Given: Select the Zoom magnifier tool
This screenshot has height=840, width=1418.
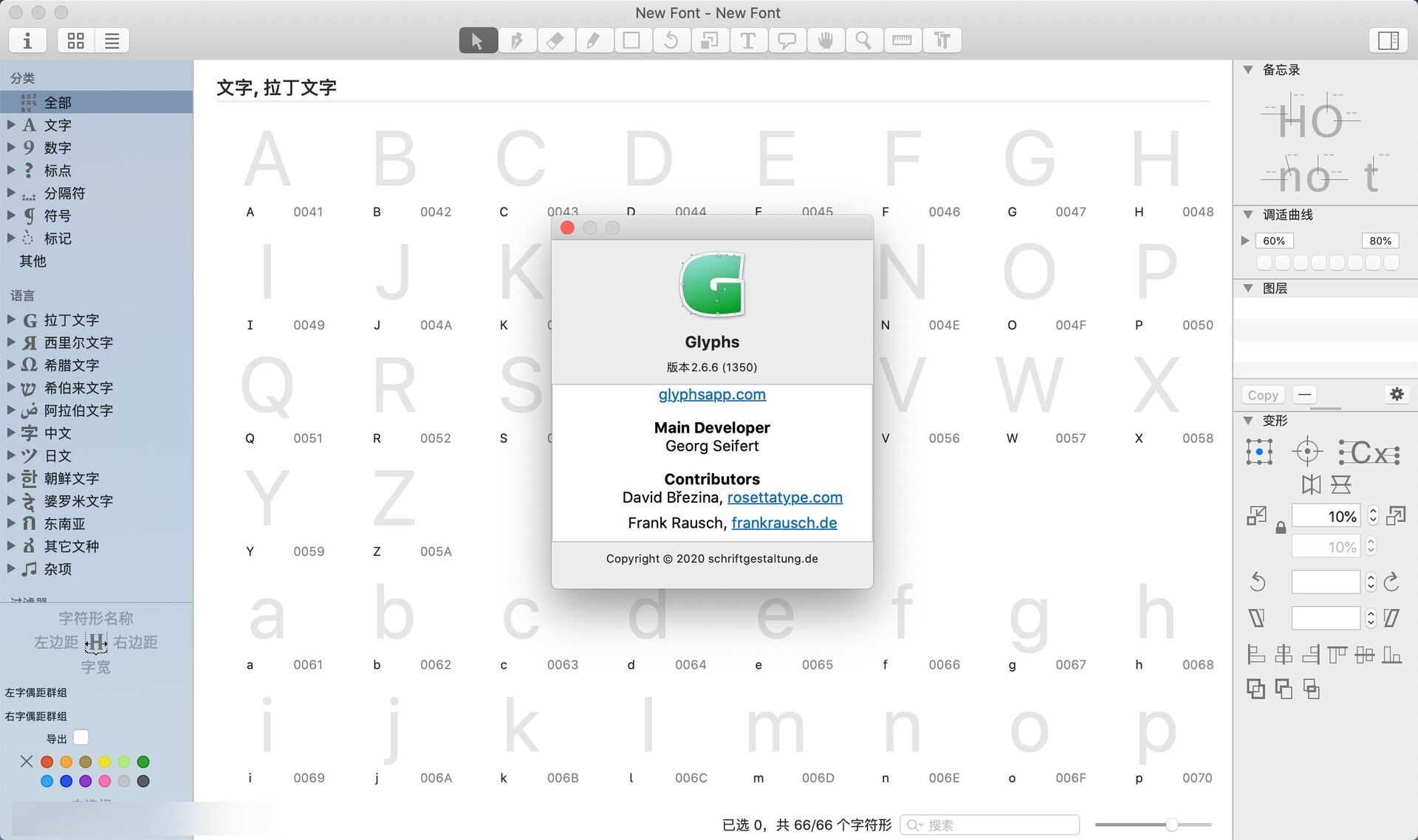Looking at the screenshot, I should [864, 41].
